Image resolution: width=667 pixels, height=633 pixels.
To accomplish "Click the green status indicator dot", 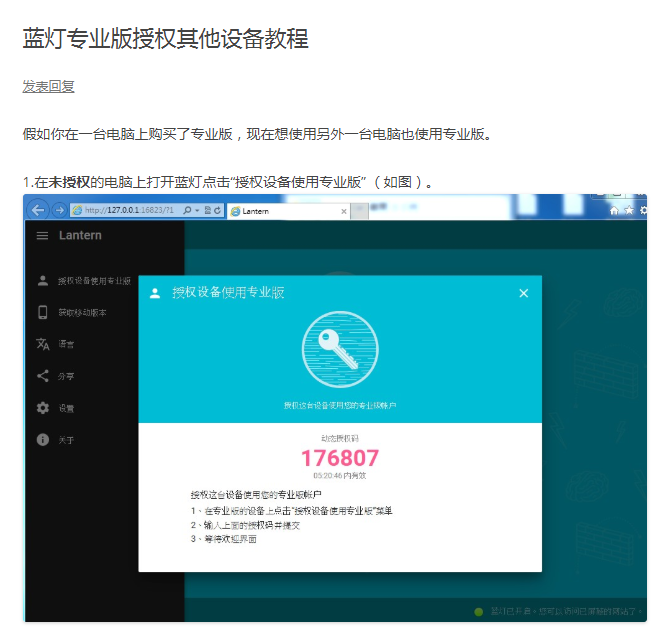I will 479,612.
